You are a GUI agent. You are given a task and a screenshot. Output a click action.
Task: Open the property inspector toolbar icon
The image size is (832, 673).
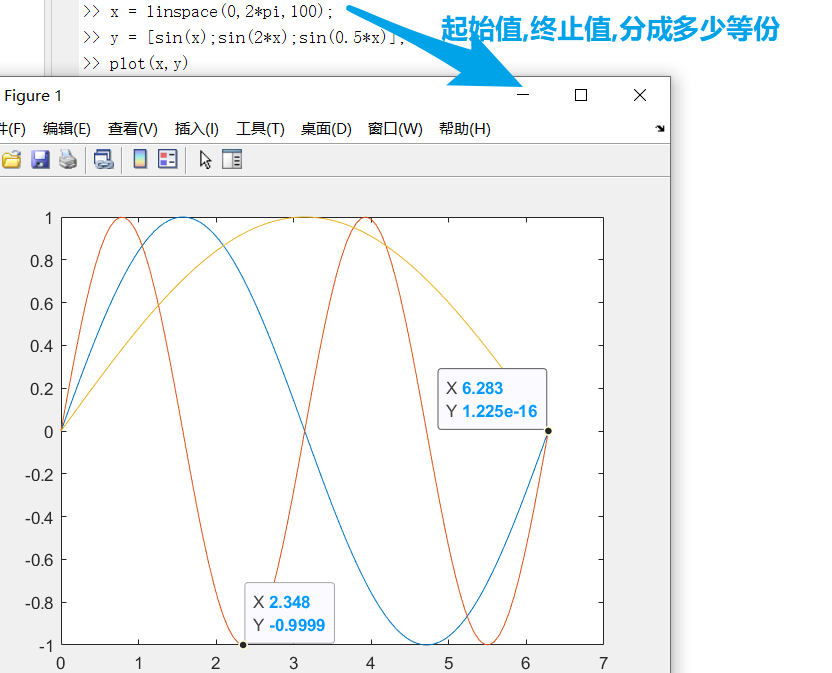232,159
